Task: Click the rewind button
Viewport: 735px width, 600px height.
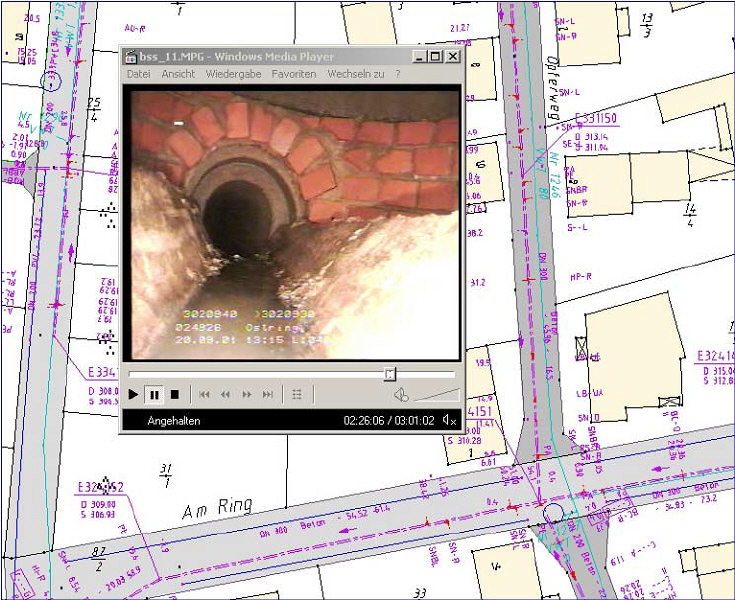Action: pos(225,395)
